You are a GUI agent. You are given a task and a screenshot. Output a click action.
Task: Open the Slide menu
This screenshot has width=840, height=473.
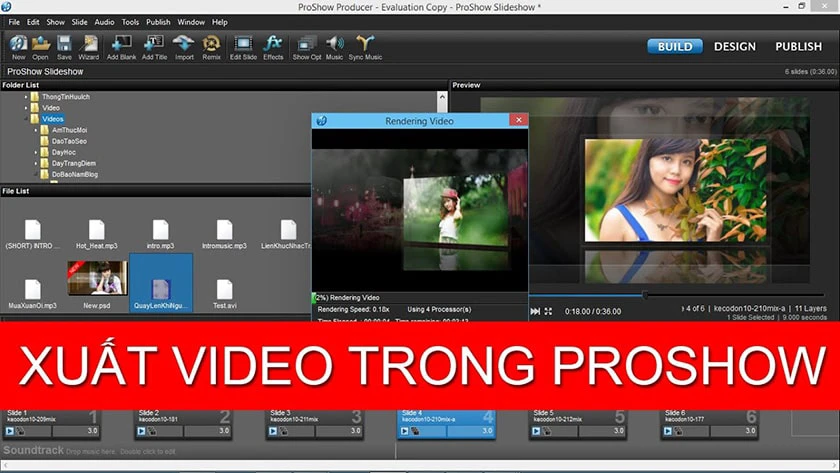tap(79, 22)
